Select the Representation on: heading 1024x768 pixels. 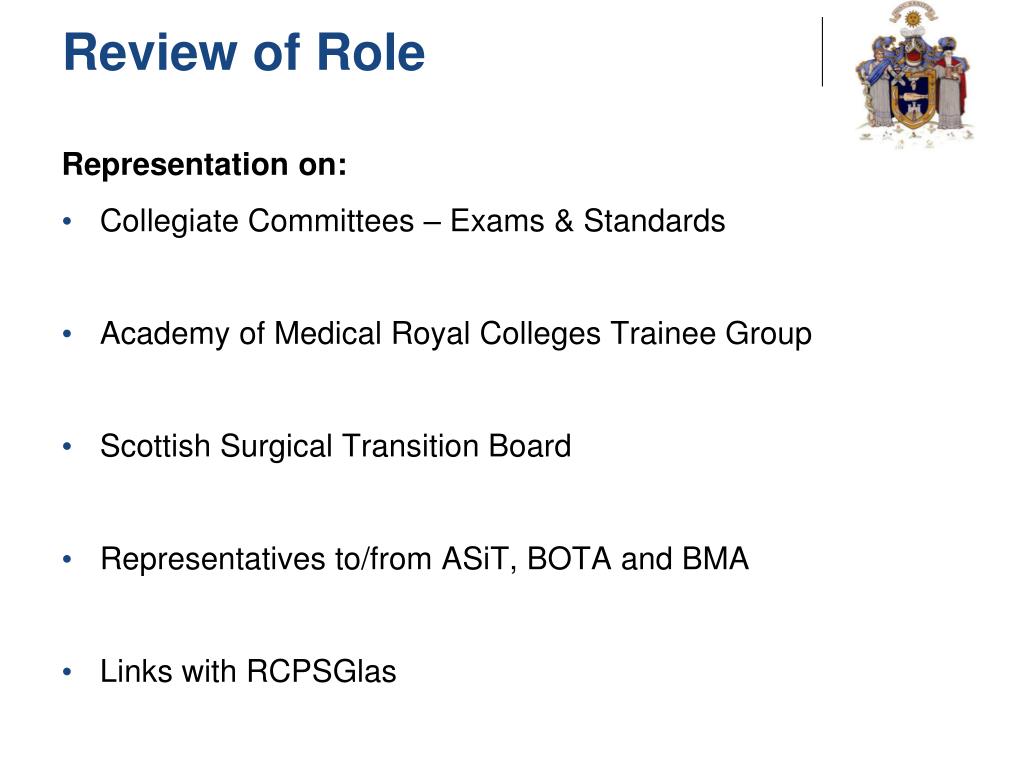pos(204,164)
